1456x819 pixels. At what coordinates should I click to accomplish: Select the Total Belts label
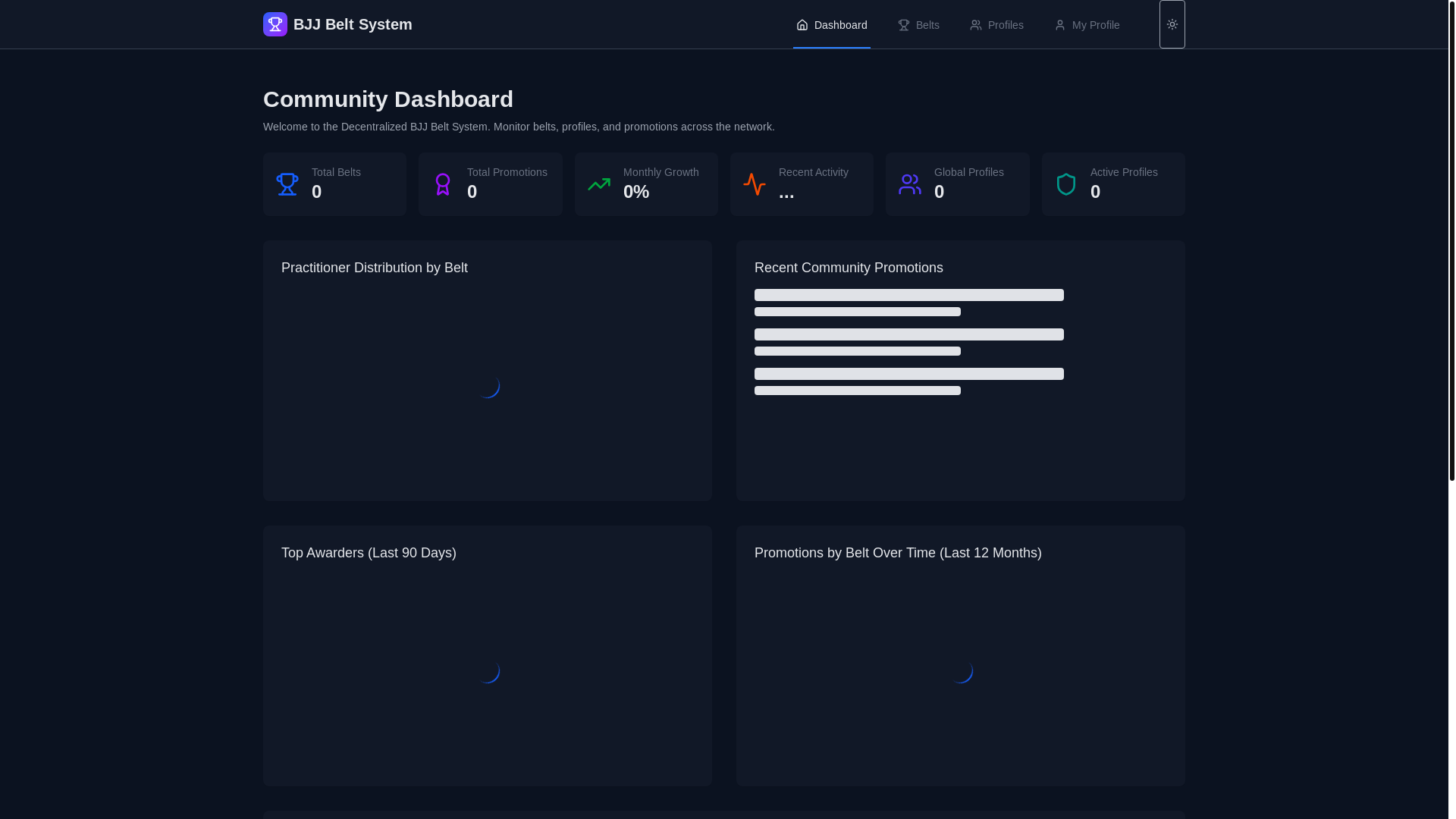tap(336, 172)
